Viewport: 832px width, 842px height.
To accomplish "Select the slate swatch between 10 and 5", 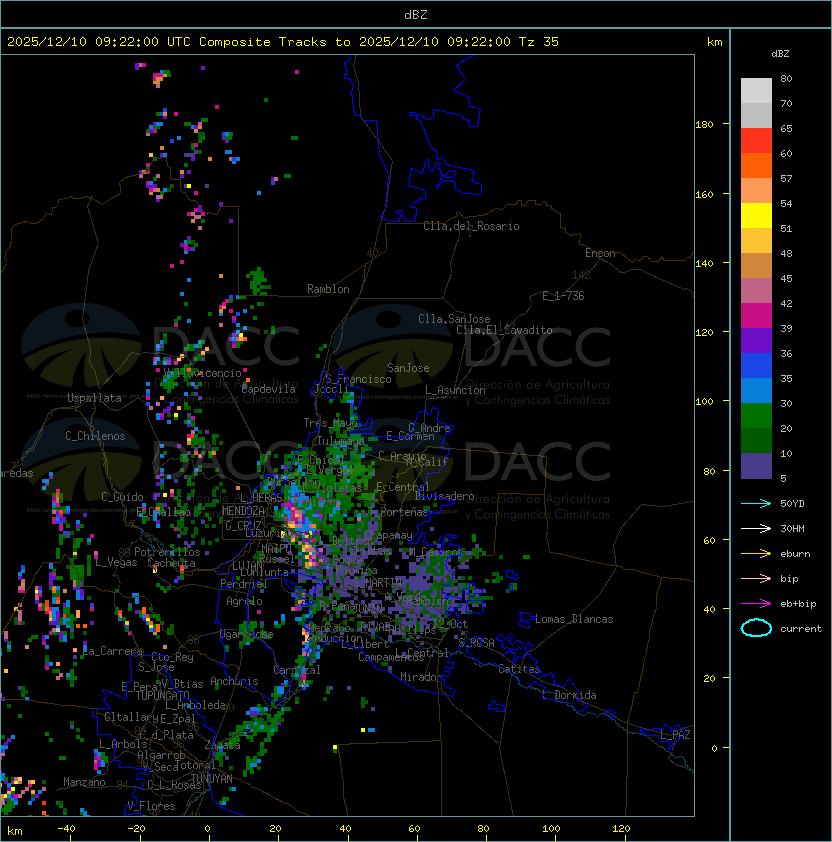I will 756,466.
